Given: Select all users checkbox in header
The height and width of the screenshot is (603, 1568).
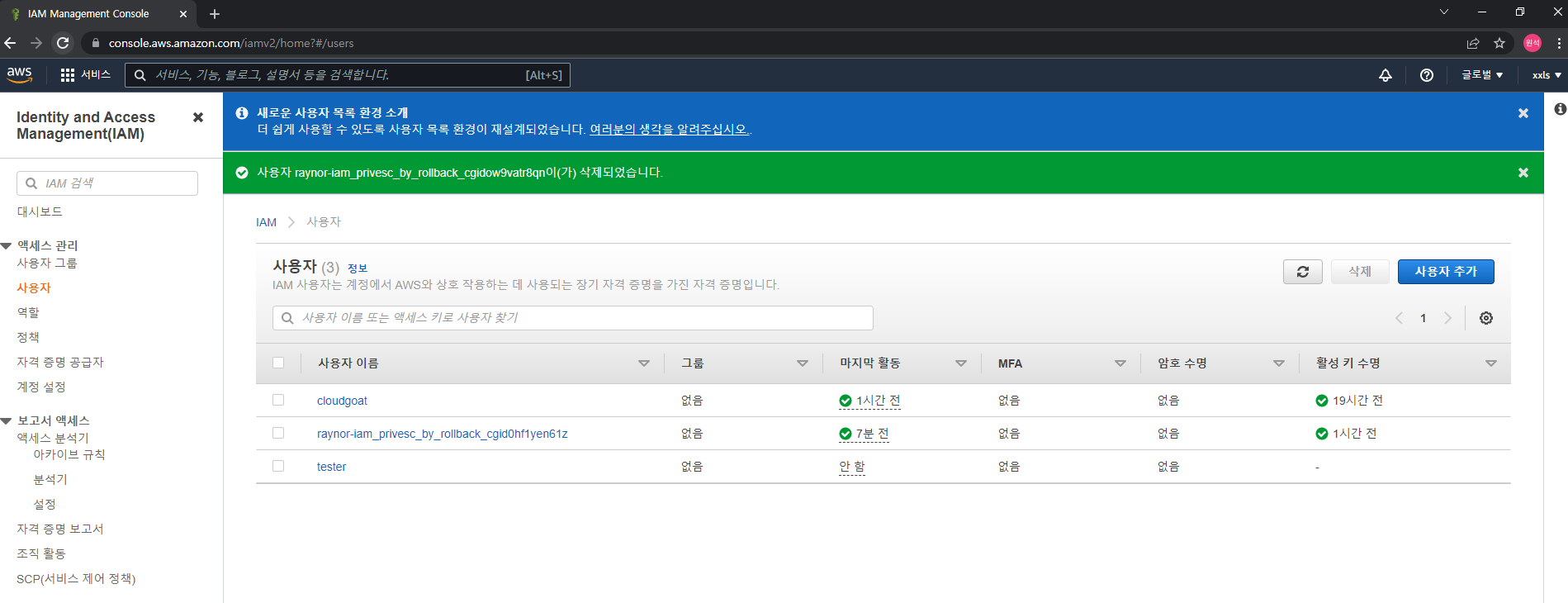Looking at the screenshot, I should (x=278, y=363).
